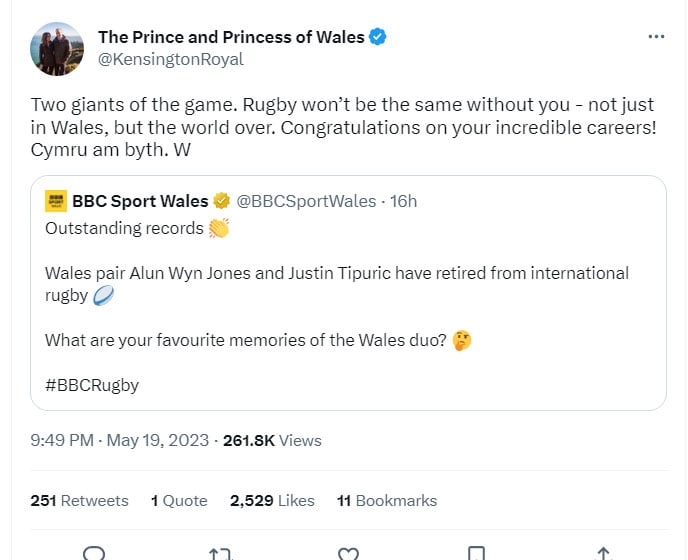This screenshot has height=560, width=688.
Task: Click the Kensington Royal profile avatar
Action: click(57, 48)
